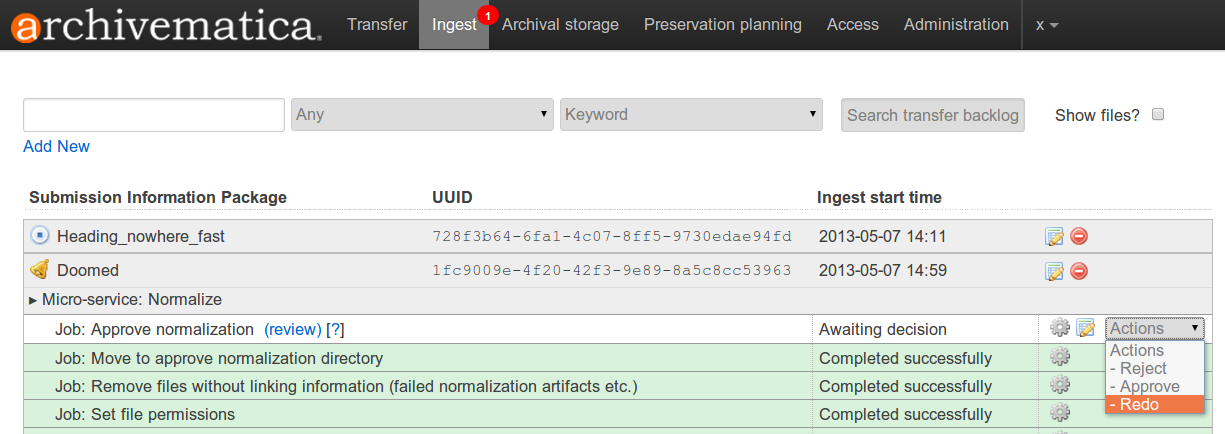Open the Any field dropdown
The width and height of the screenshot is (1225, 434).
point(422,114)
